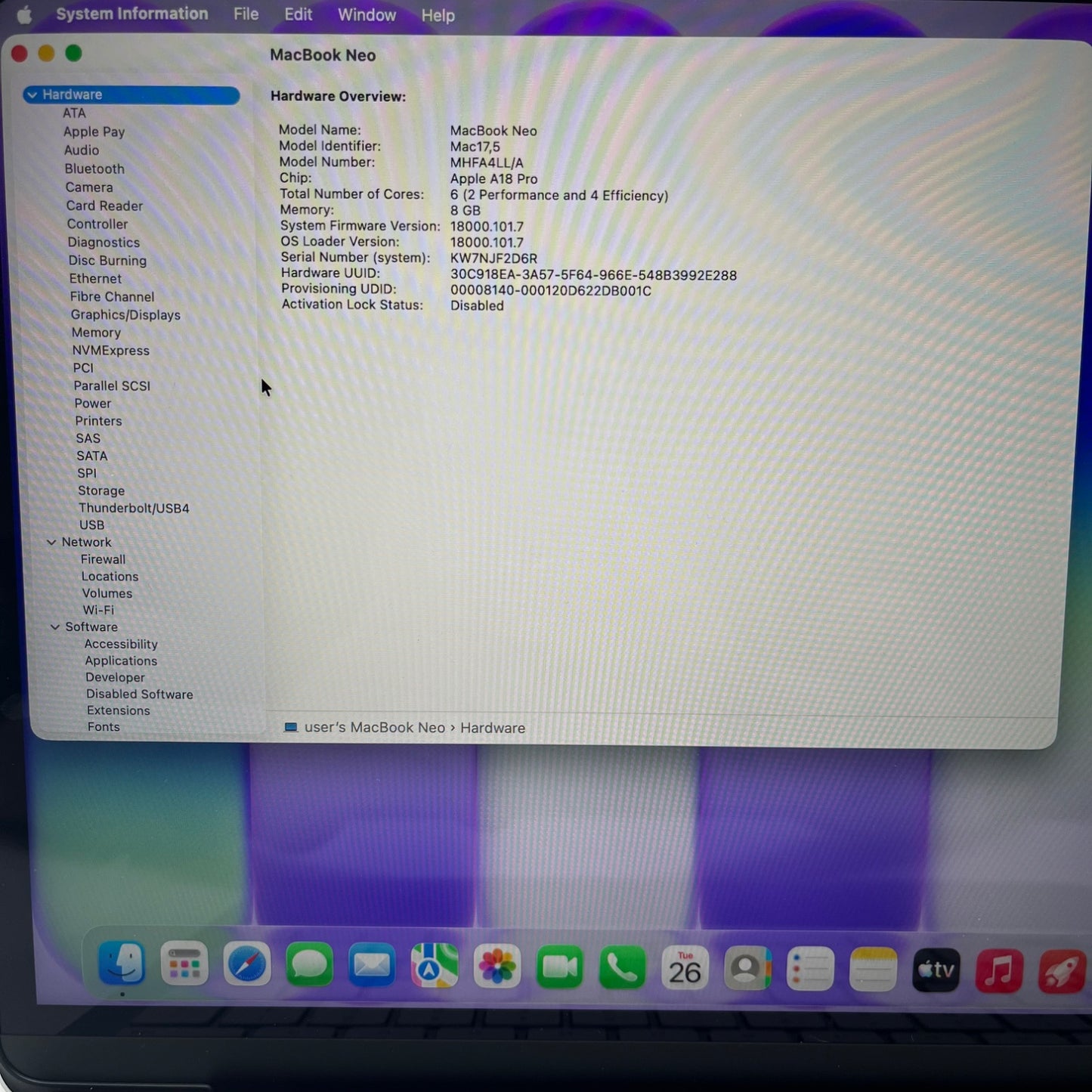Open the Help menu
The height and width of the screenshot is (1092, 1092).
click(x=438, y=15)
